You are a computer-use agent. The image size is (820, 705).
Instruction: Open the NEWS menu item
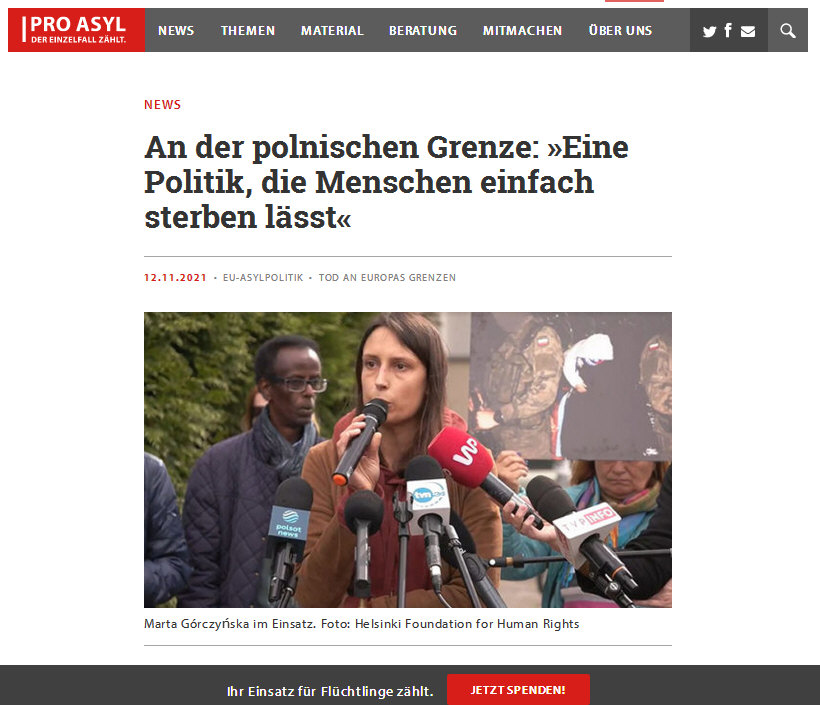176,31
